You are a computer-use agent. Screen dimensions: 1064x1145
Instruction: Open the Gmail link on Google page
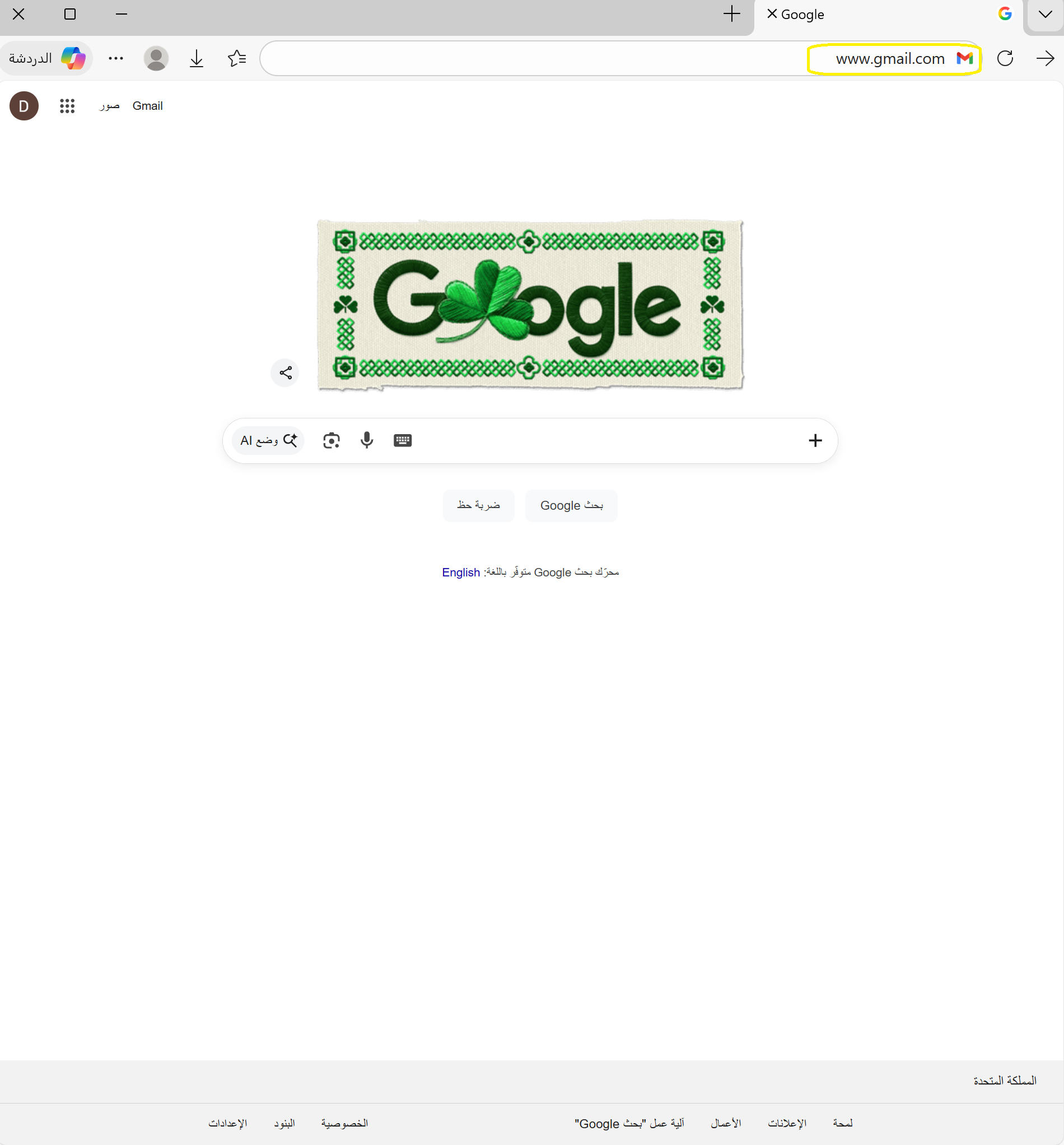click(x=147, y=106)
